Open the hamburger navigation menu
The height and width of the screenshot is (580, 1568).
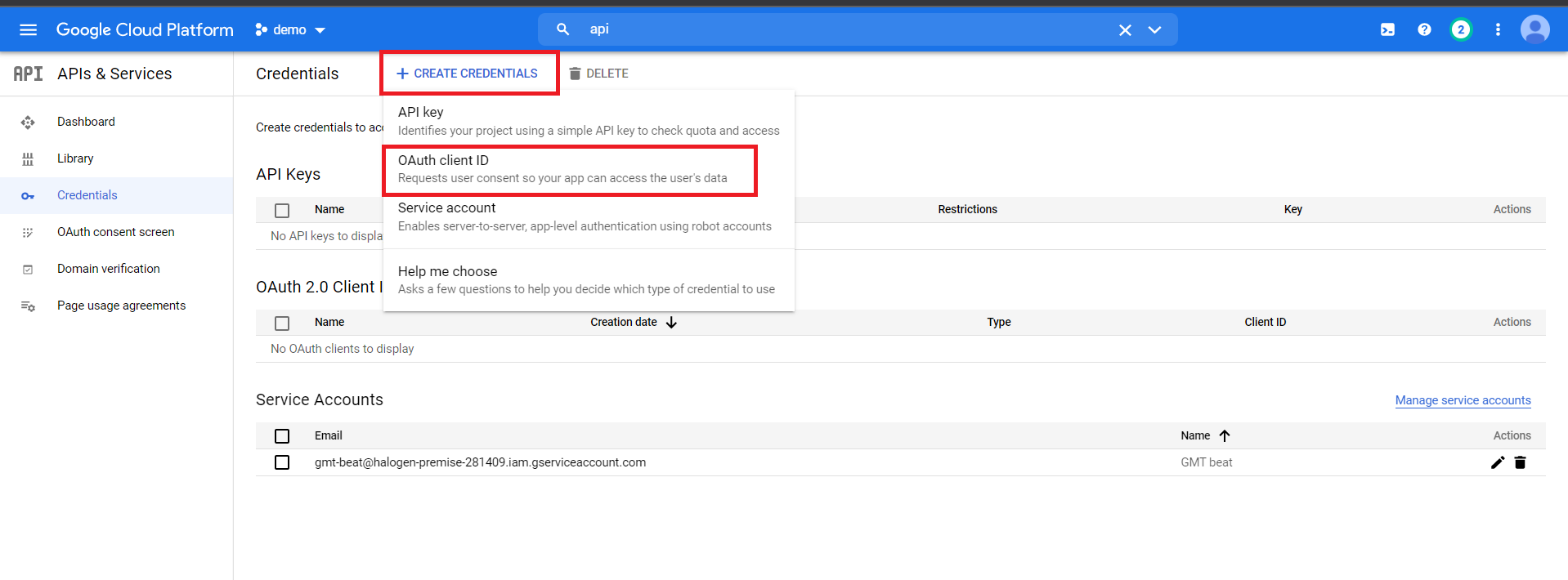click(28, 30)
